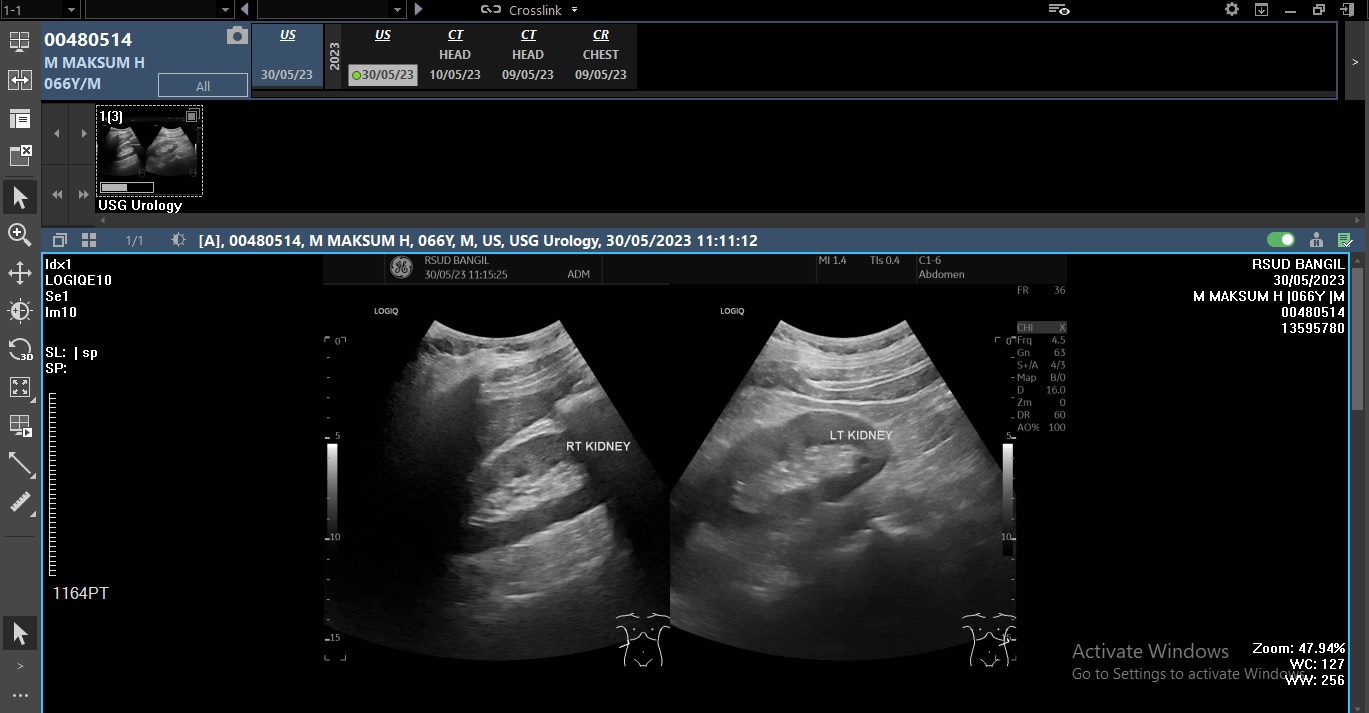
Task: Expand the left toolbar with the > chevron
Action: pos(19,666)
